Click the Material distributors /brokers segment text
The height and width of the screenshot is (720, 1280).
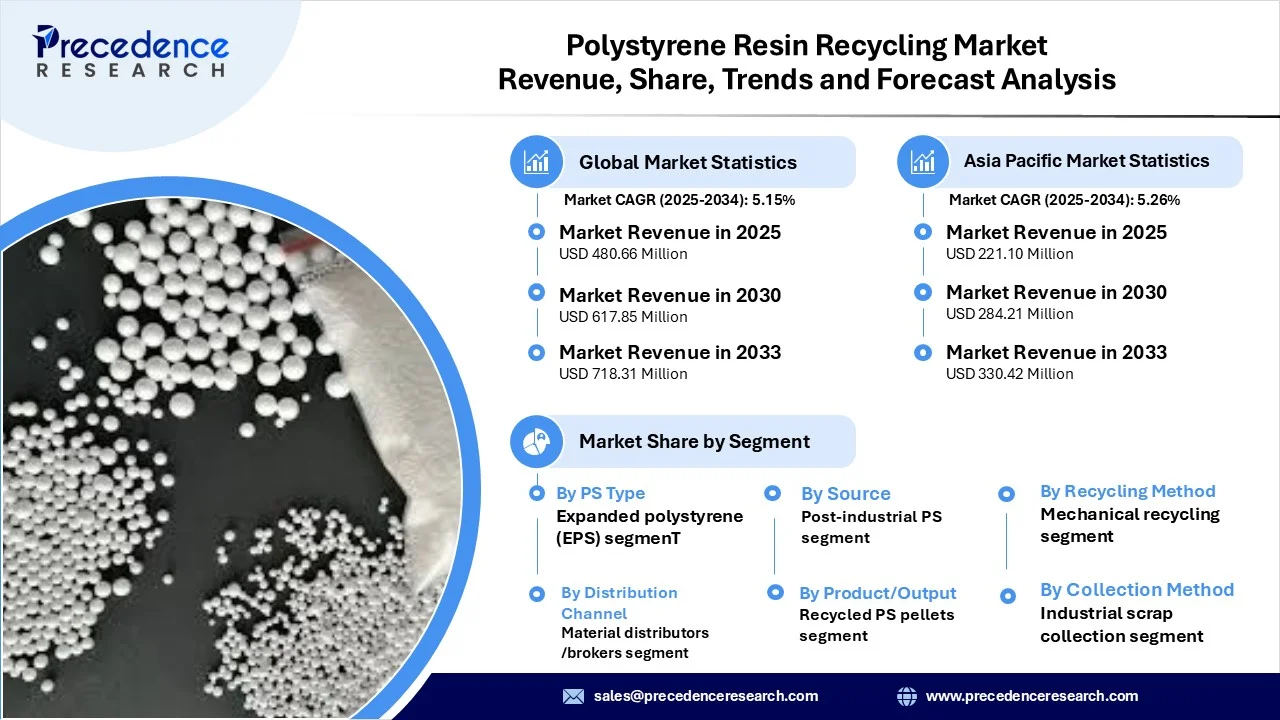click(x=635, y=643)
